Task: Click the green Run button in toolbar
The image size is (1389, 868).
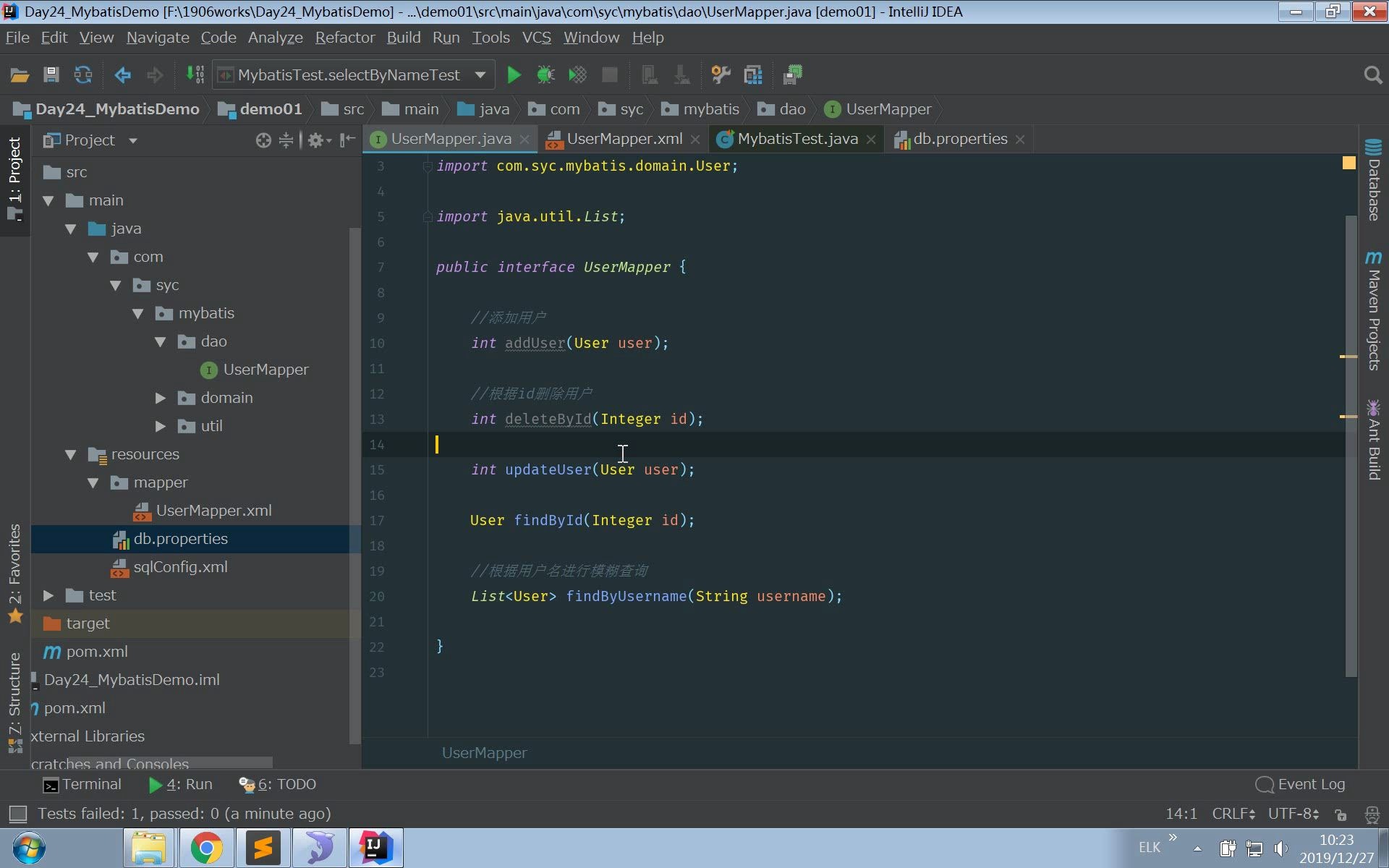Action: (x=514, y=75)
